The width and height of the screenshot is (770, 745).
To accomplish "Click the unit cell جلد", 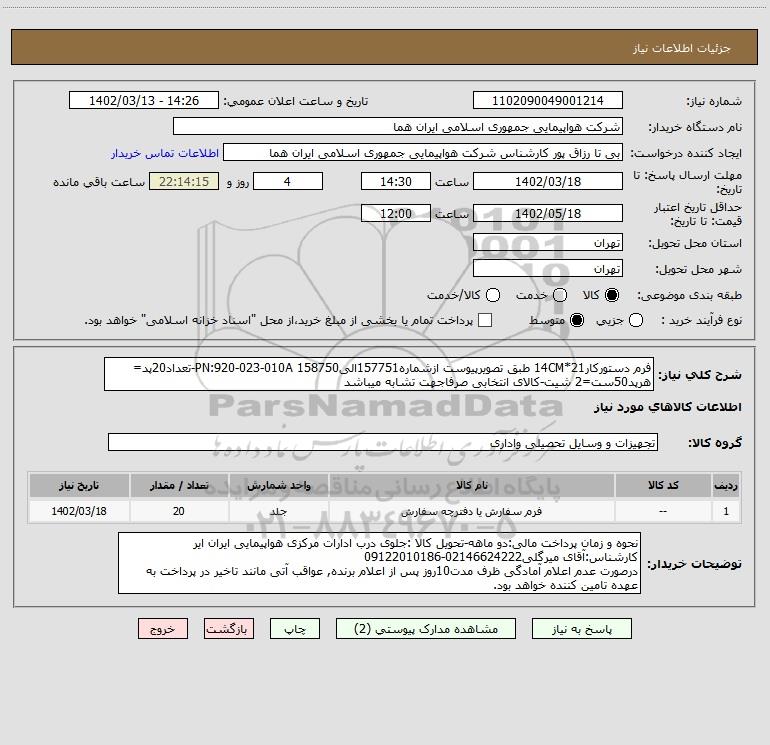I will (278, 512).
